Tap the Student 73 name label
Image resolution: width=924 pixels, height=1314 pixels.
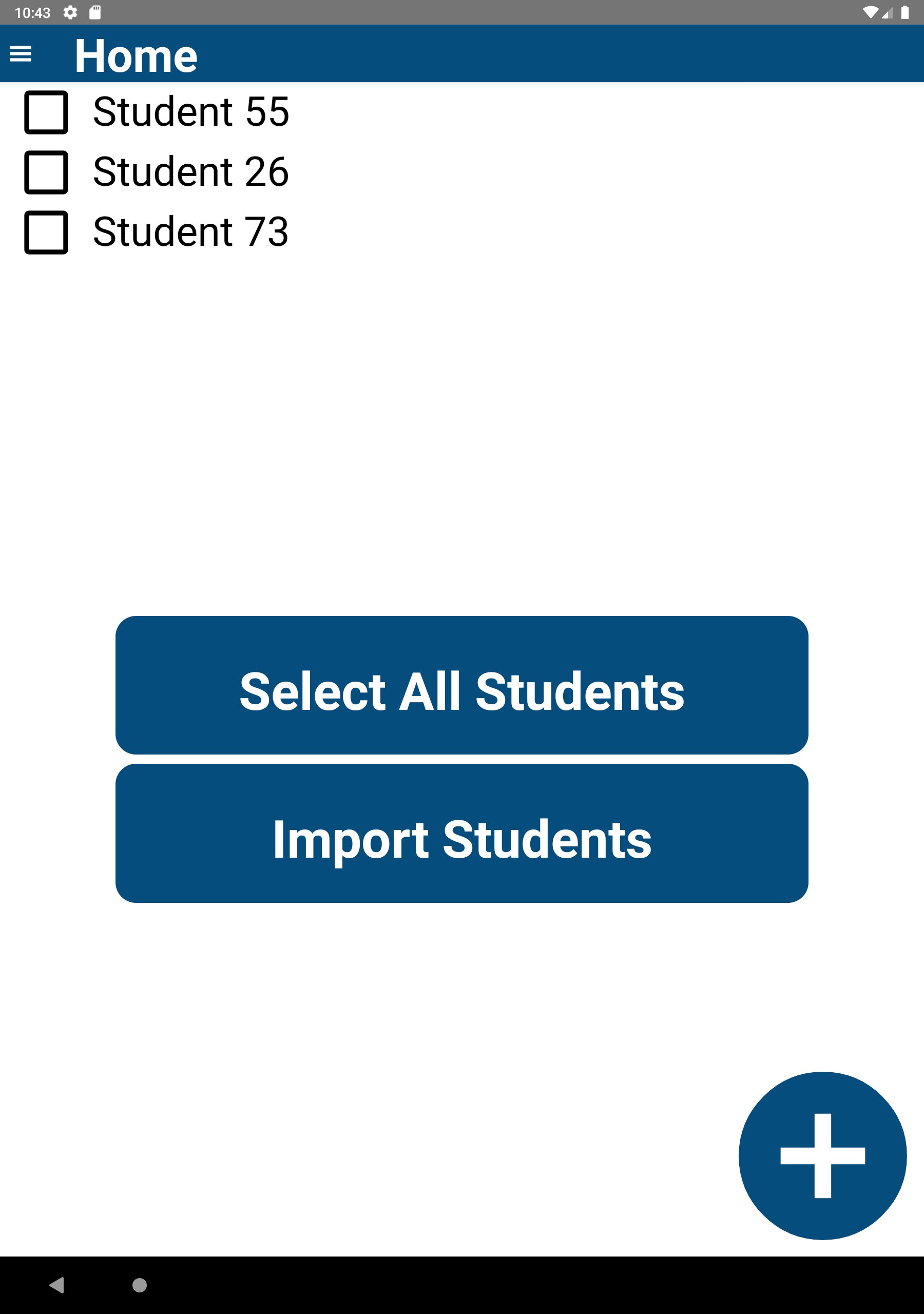190,232
